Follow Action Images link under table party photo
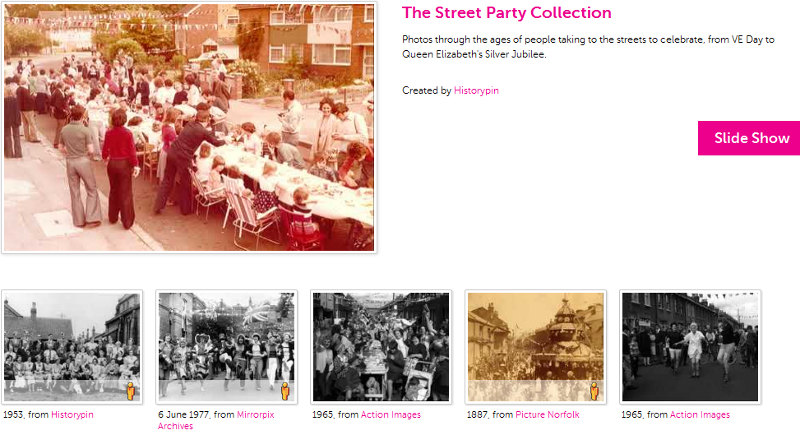800x435 pixels. (x=391, y=415)
